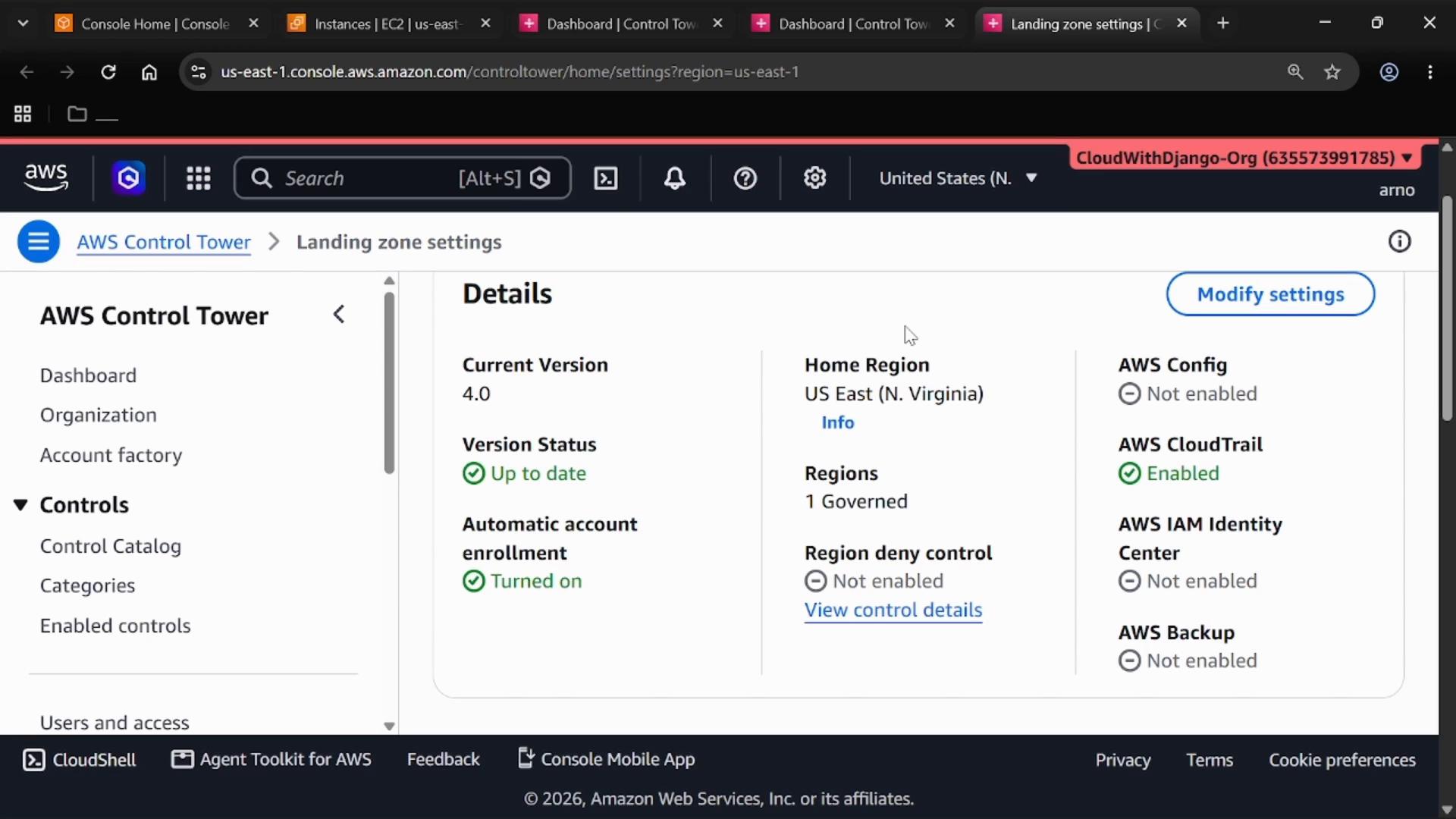Open the View control details link

pos(893,610)
